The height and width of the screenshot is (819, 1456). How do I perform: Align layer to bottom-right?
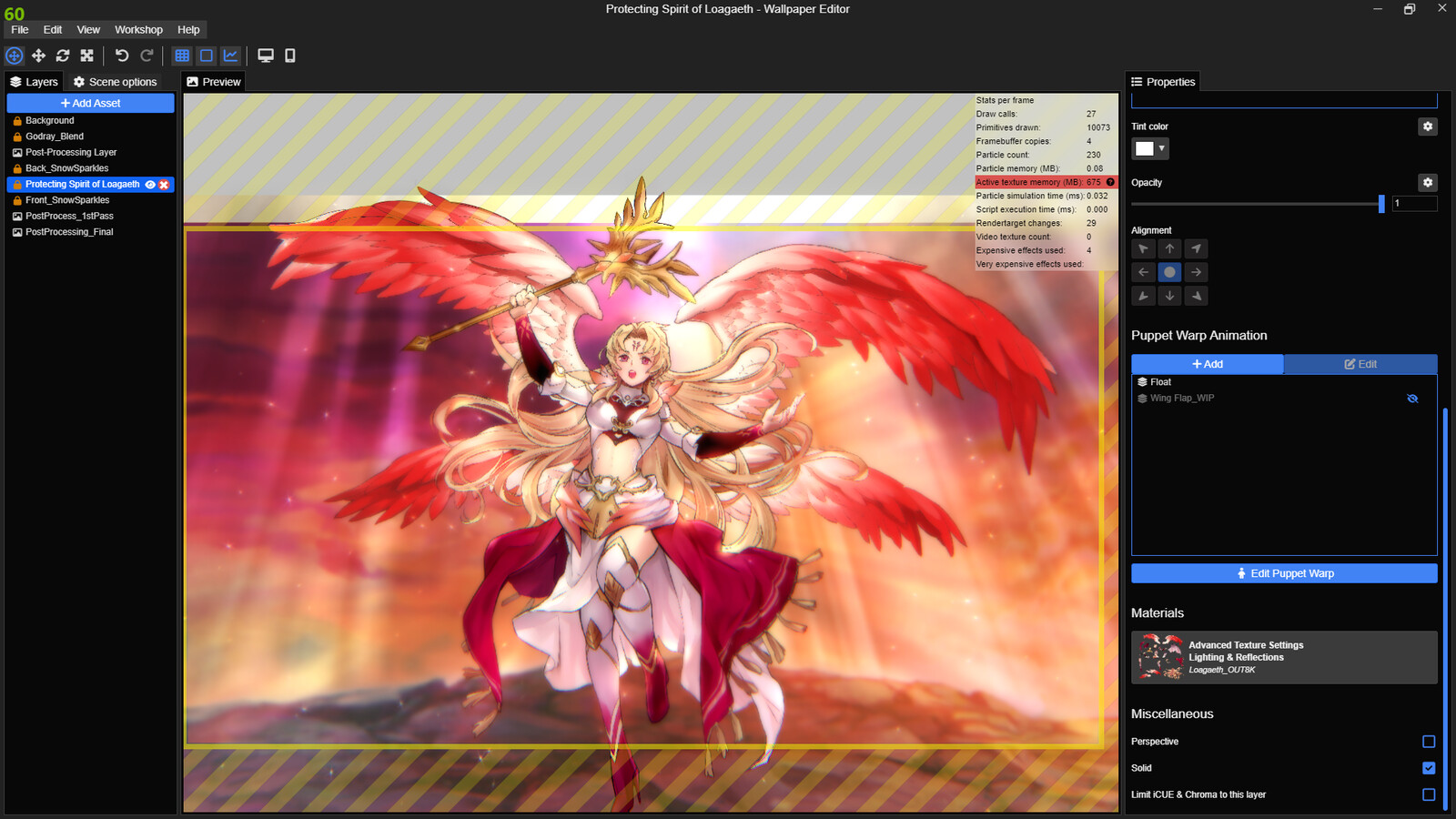point(1197,296)
